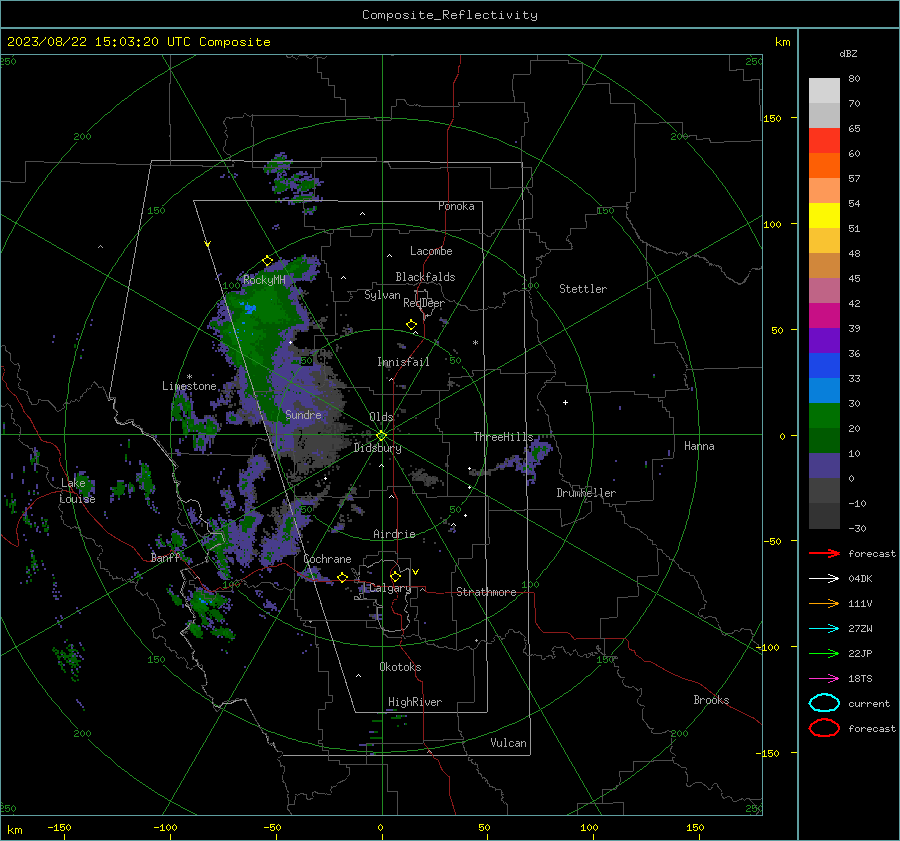Click the Vulcan town label

click(509, 743)
